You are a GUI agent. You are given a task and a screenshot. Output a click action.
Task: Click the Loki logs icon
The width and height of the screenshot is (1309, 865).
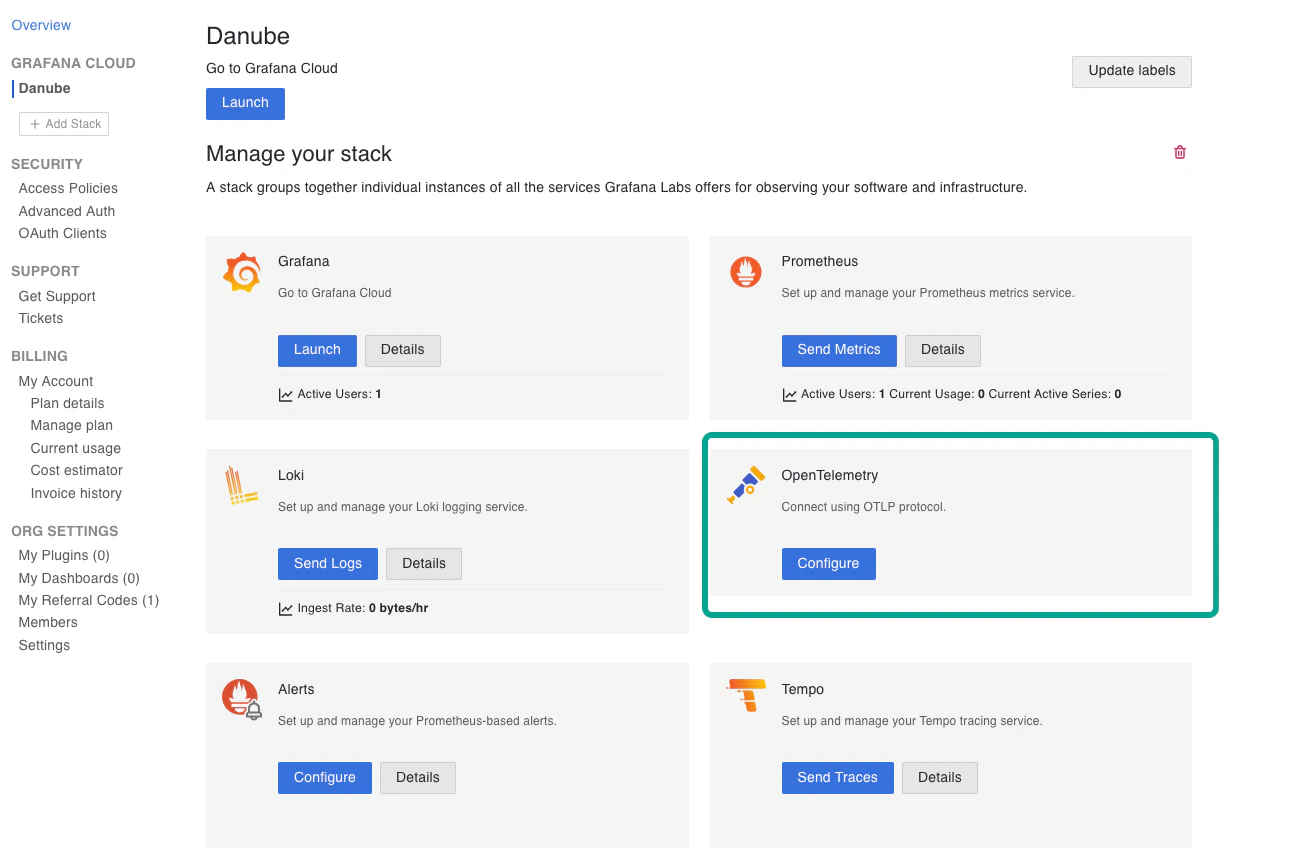click(x=242, y=486)
